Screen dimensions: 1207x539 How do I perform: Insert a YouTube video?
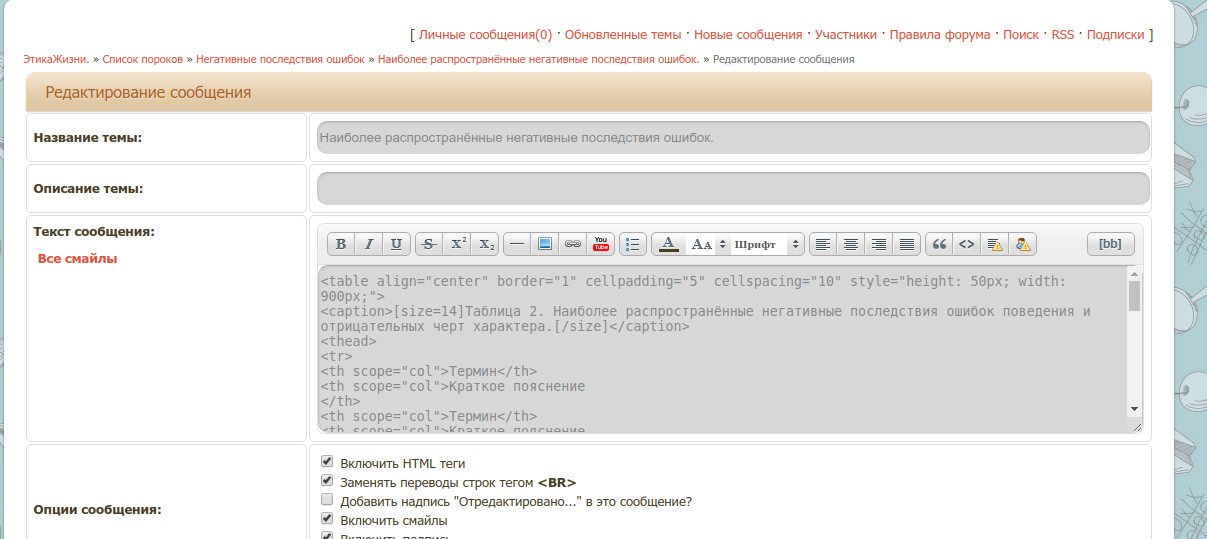pos(601,244)
